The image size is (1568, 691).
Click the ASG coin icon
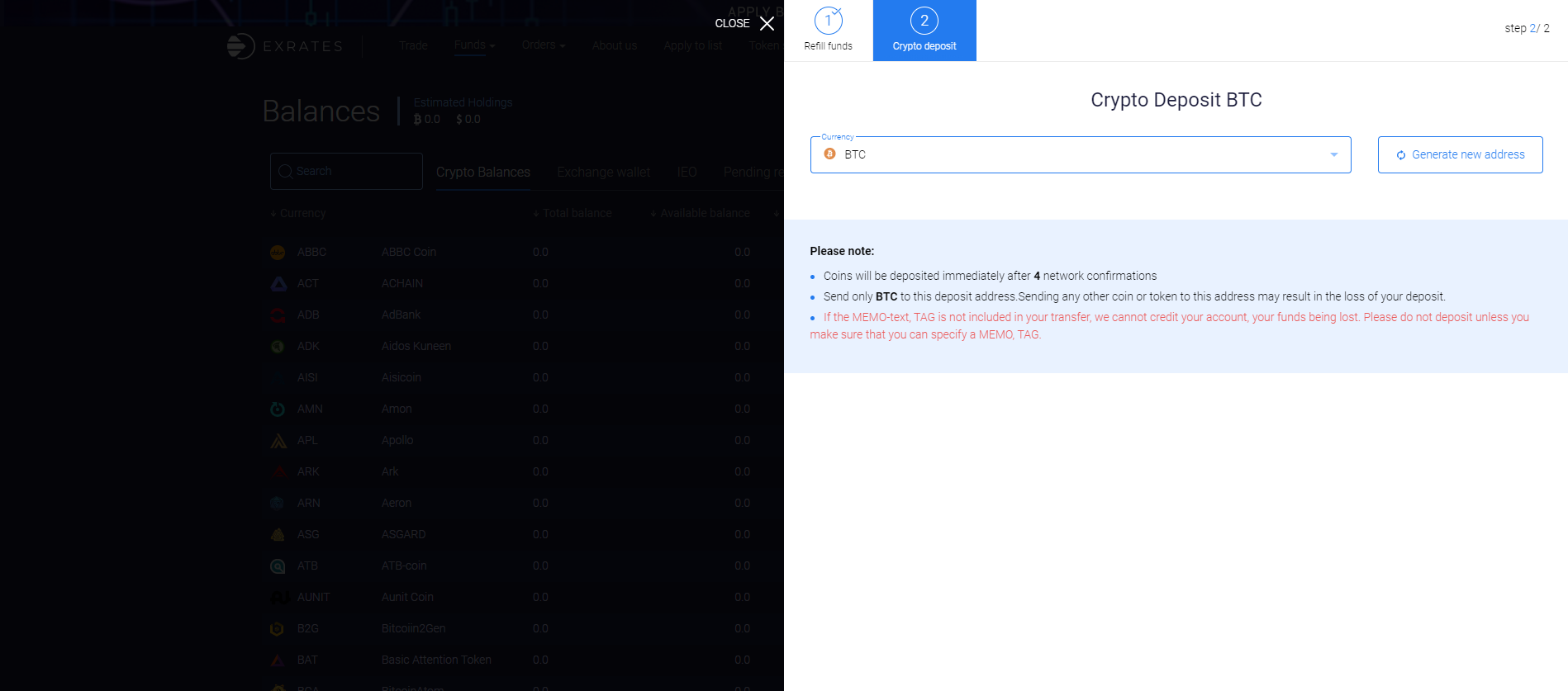278,534
